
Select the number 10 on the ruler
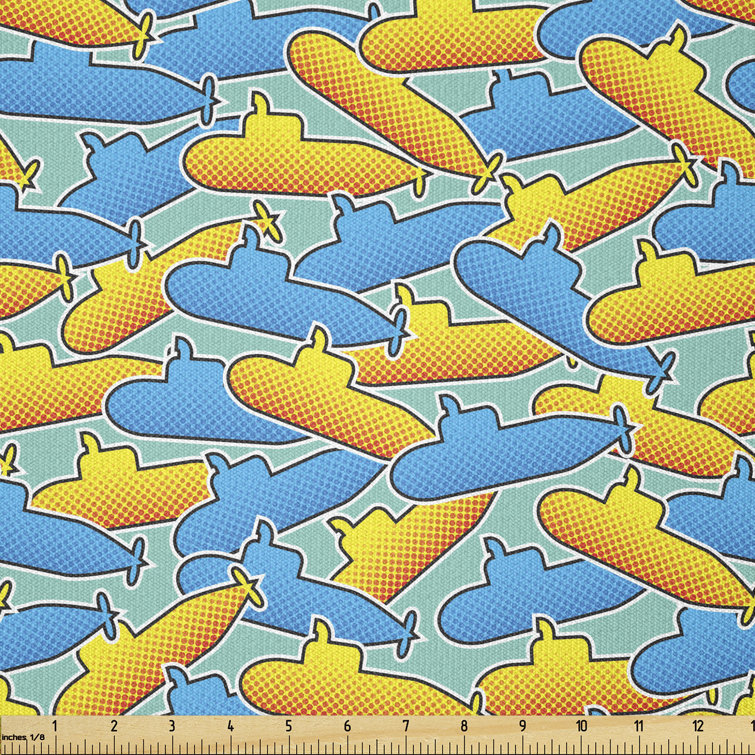tap(582, 727)
